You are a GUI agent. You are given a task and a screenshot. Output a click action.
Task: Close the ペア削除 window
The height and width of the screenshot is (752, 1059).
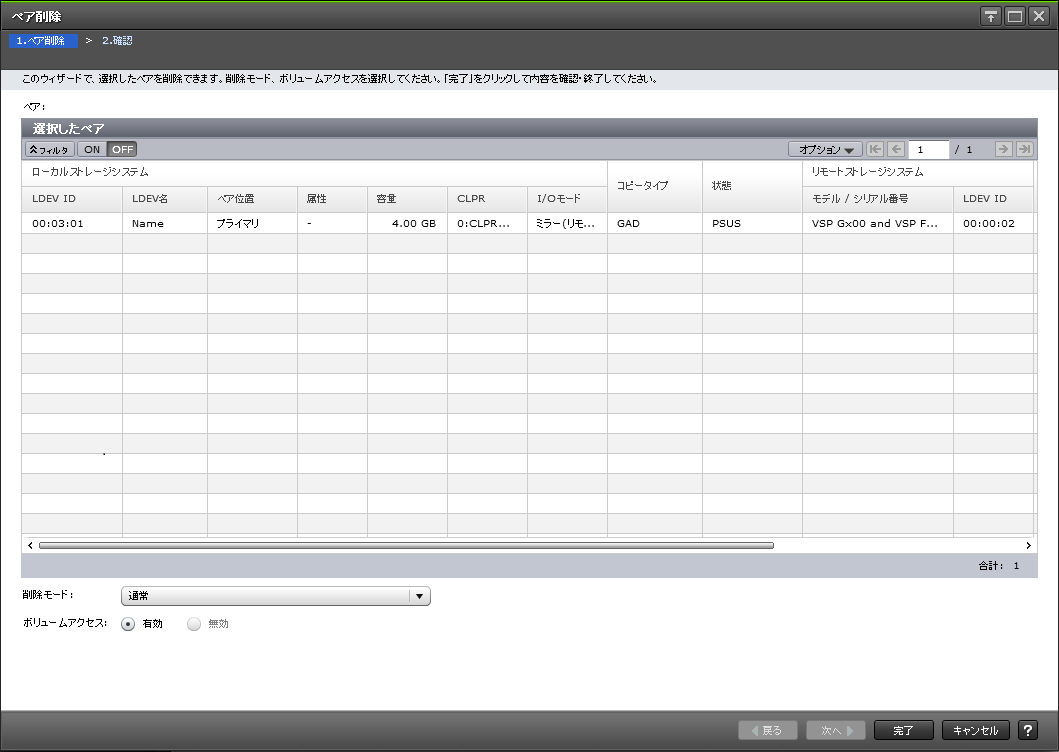(x=1039, y=16)
